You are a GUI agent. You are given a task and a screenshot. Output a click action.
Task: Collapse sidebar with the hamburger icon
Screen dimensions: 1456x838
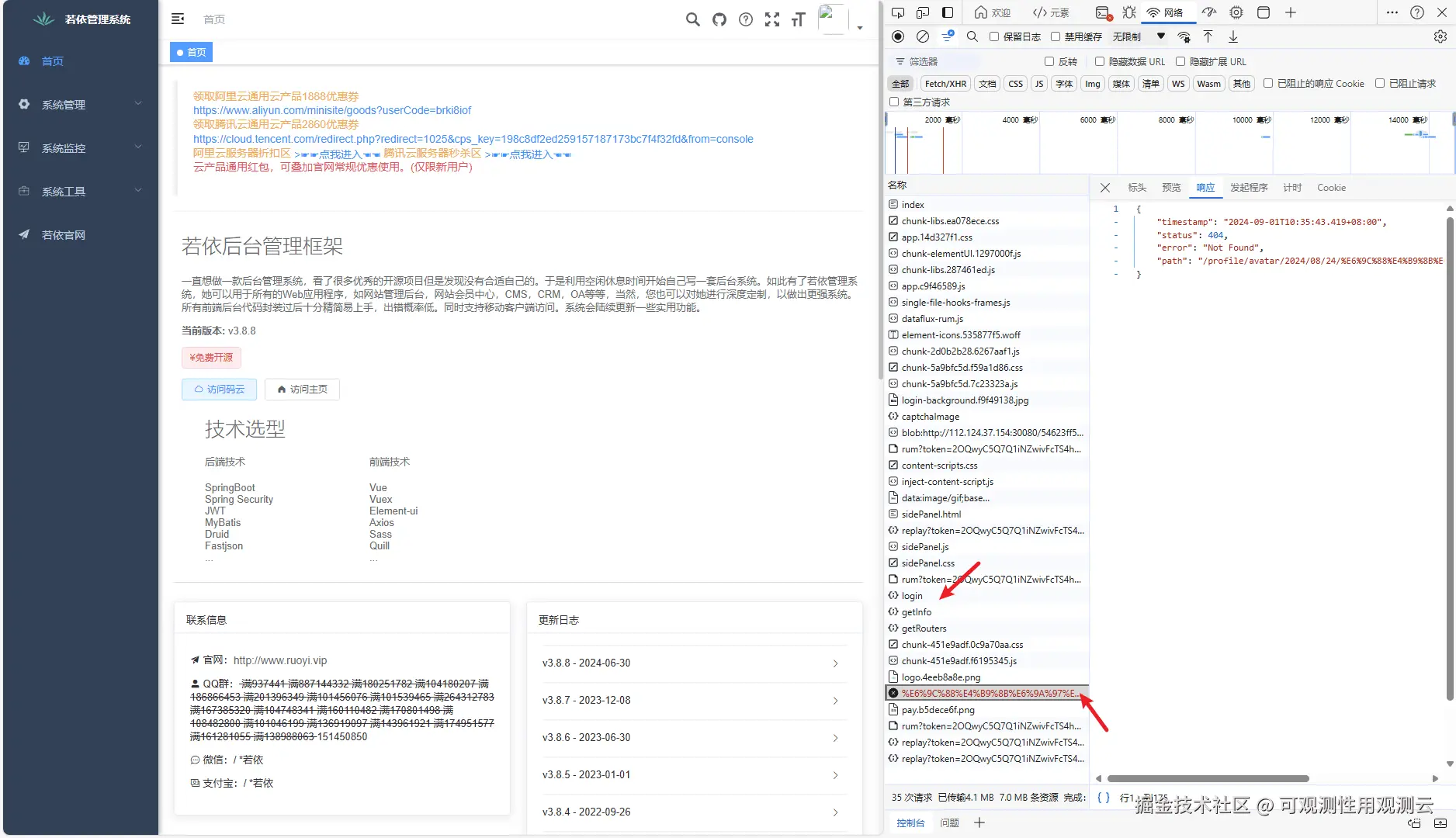click(x=178, y=19)
